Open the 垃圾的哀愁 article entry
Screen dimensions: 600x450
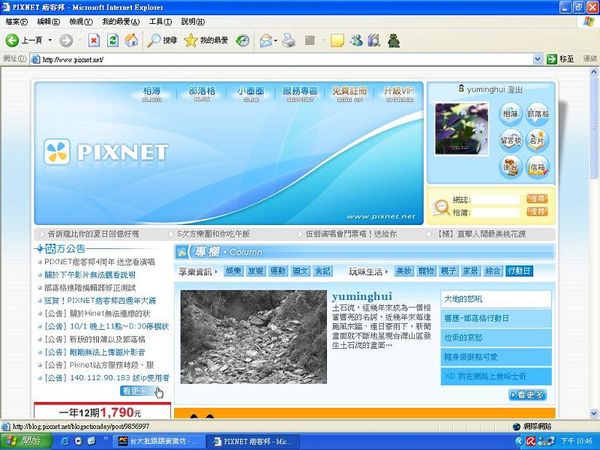(x=496, y=338)
